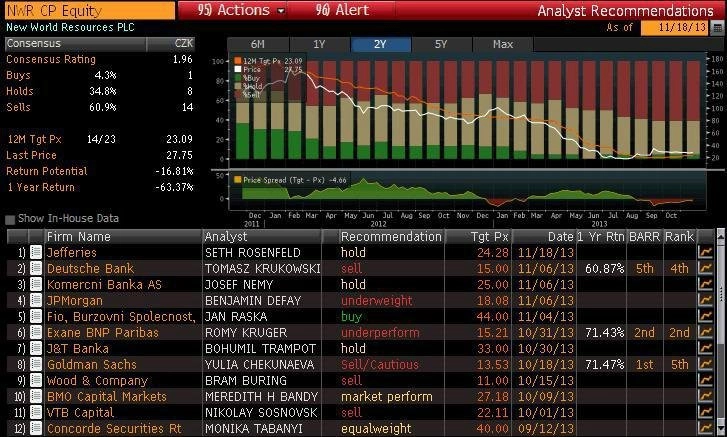Open the J&T Banka document icon
This screenshot has height=437, width=727.
click(36, 348)
